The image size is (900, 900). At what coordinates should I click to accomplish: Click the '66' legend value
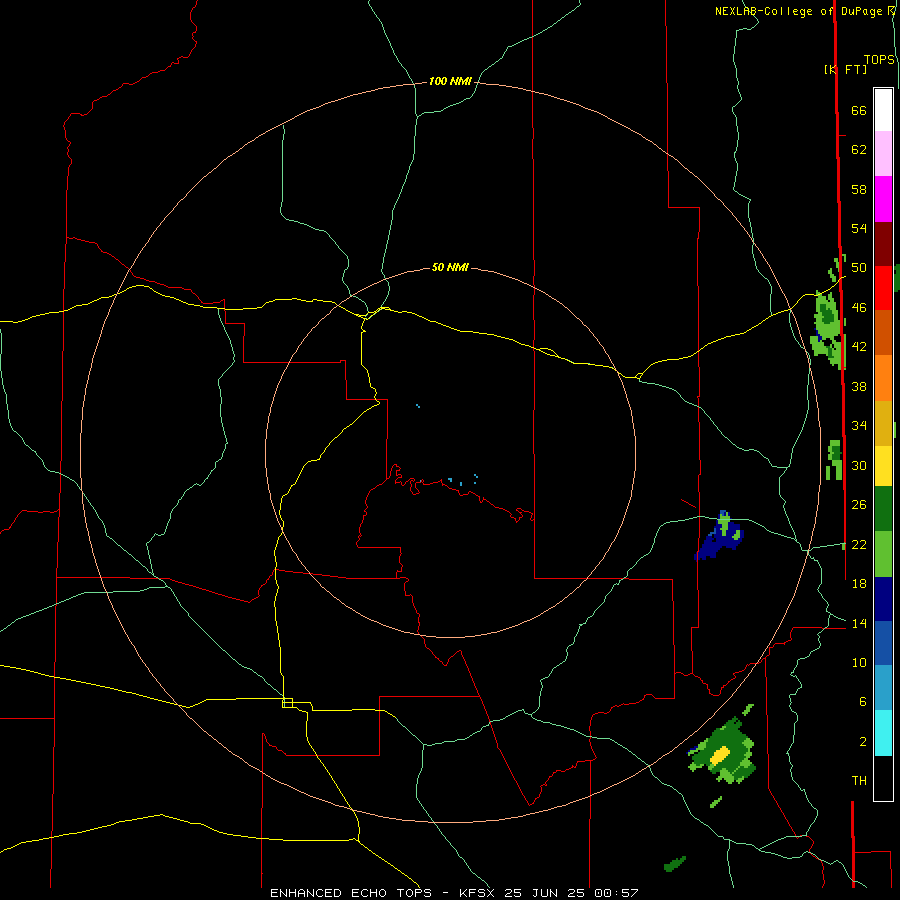859,111
